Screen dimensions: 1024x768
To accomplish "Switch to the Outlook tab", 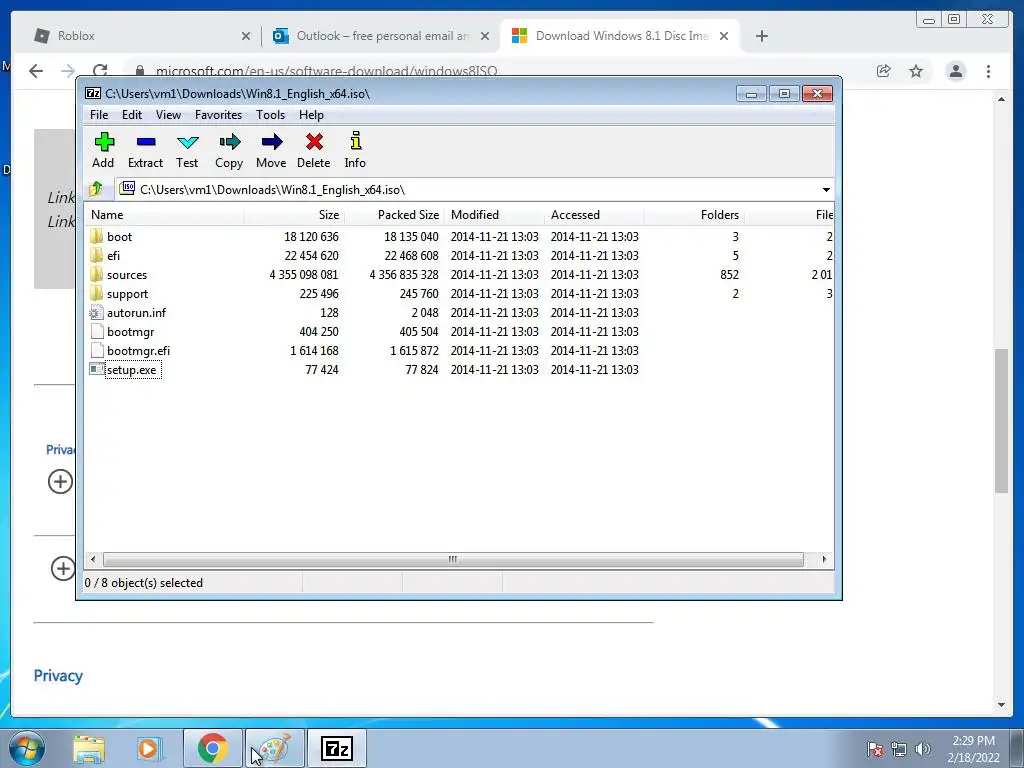I will click(380, 36).
